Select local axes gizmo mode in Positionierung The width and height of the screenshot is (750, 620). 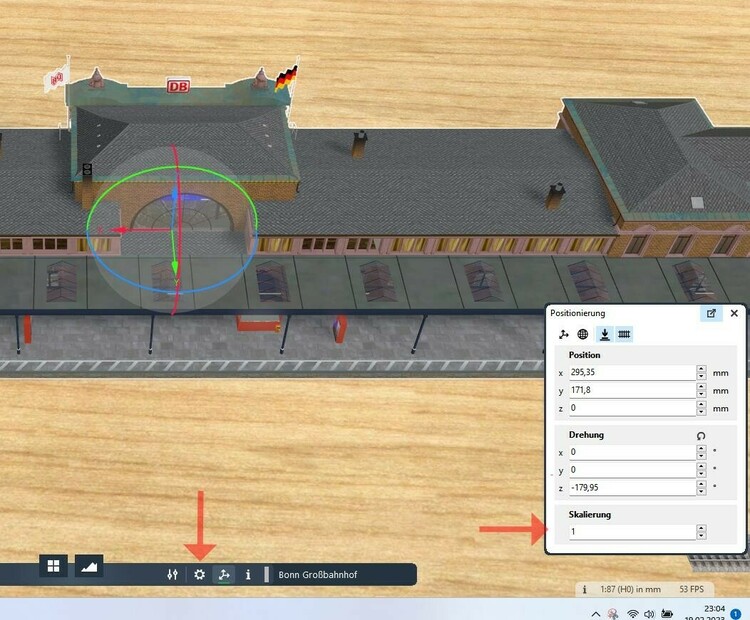(563, 334)
